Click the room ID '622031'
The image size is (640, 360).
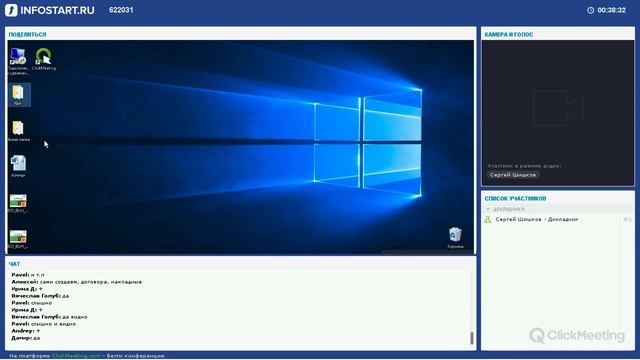tap(121, 10)
